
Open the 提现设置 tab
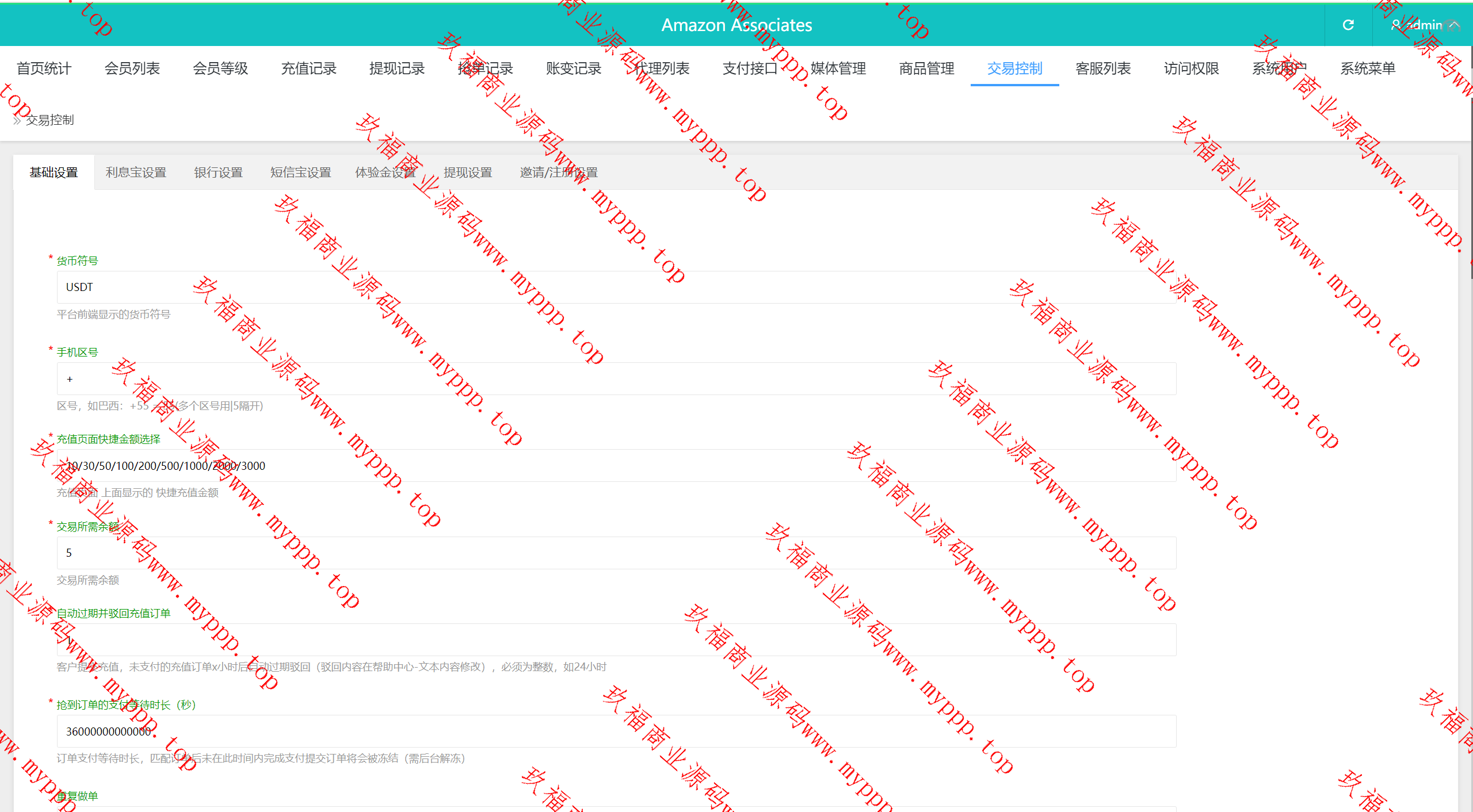pyautogui.click(x=468, y=173)
